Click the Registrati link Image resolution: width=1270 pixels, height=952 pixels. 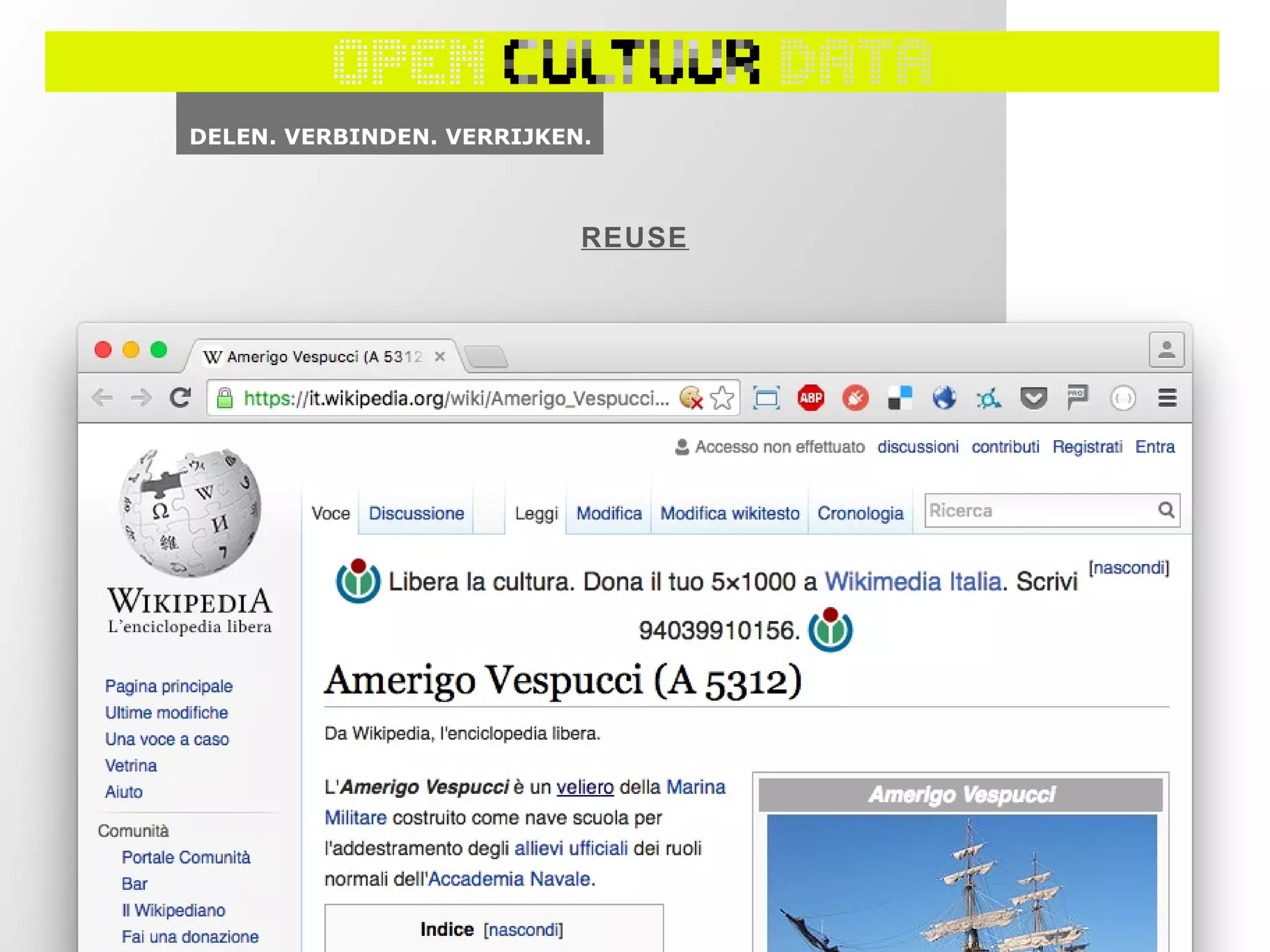[1087, 447]
